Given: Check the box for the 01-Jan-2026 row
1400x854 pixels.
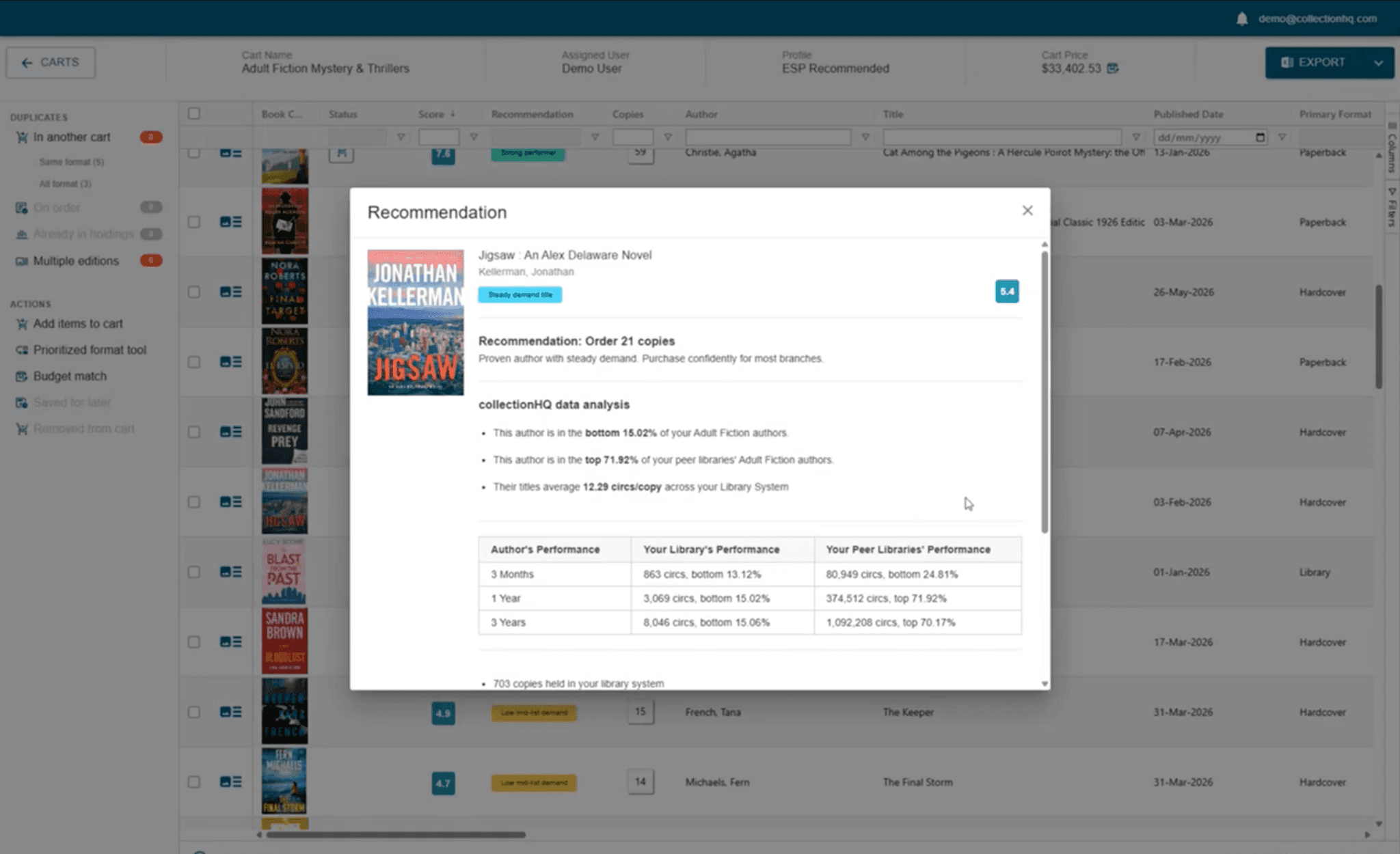Looking at the screenshot, I should pos(194,572).
